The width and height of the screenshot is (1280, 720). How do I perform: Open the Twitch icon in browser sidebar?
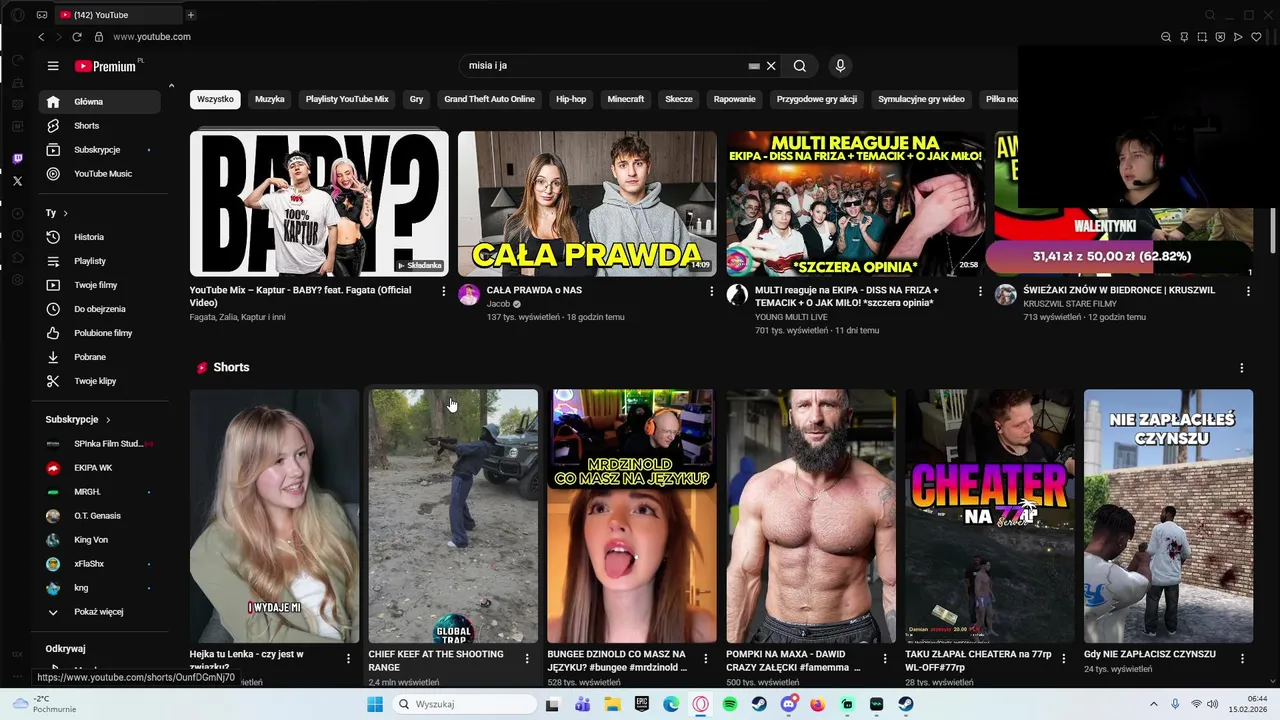click(x=17, y=159)
